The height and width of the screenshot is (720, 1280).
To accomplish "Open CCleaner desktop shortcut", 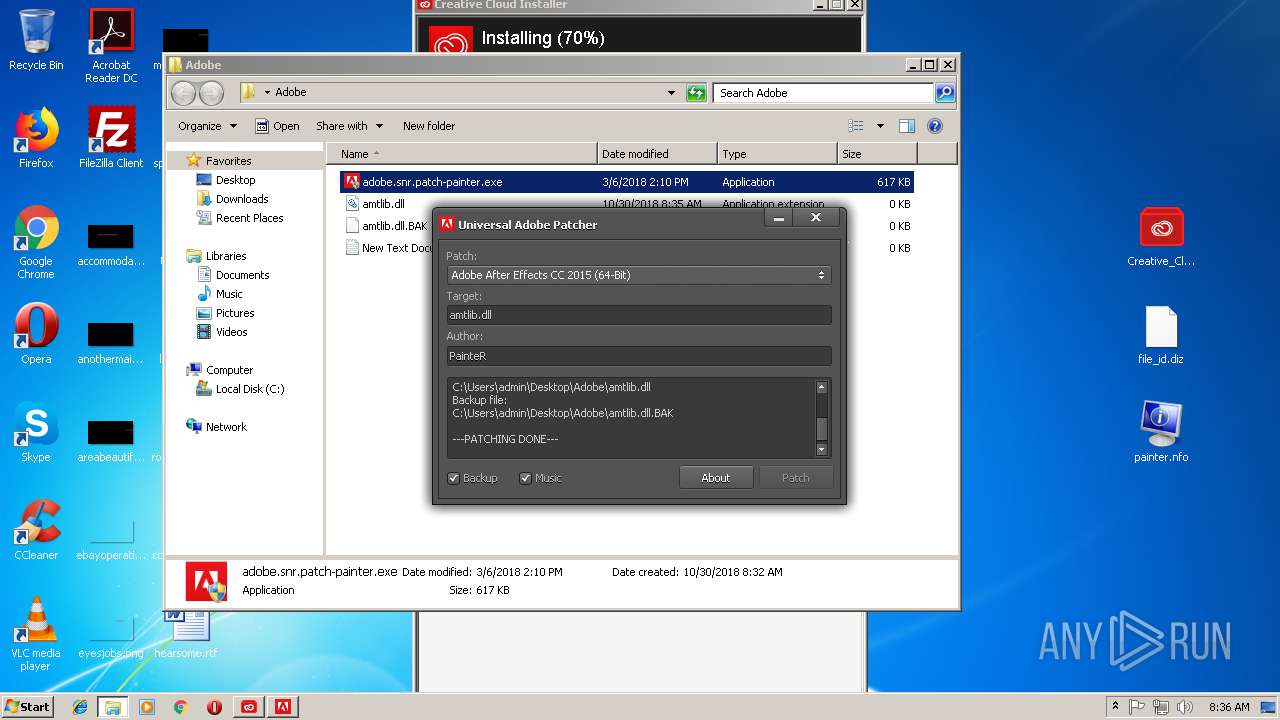I will tap(36, 530).
